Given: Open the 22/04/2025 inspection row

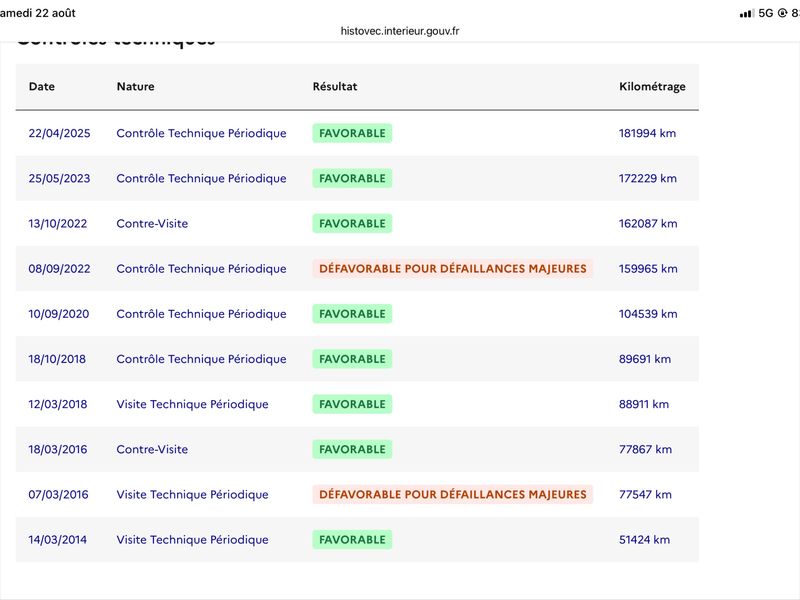Looking at the screenshot, I should click(x=357, y=133).
